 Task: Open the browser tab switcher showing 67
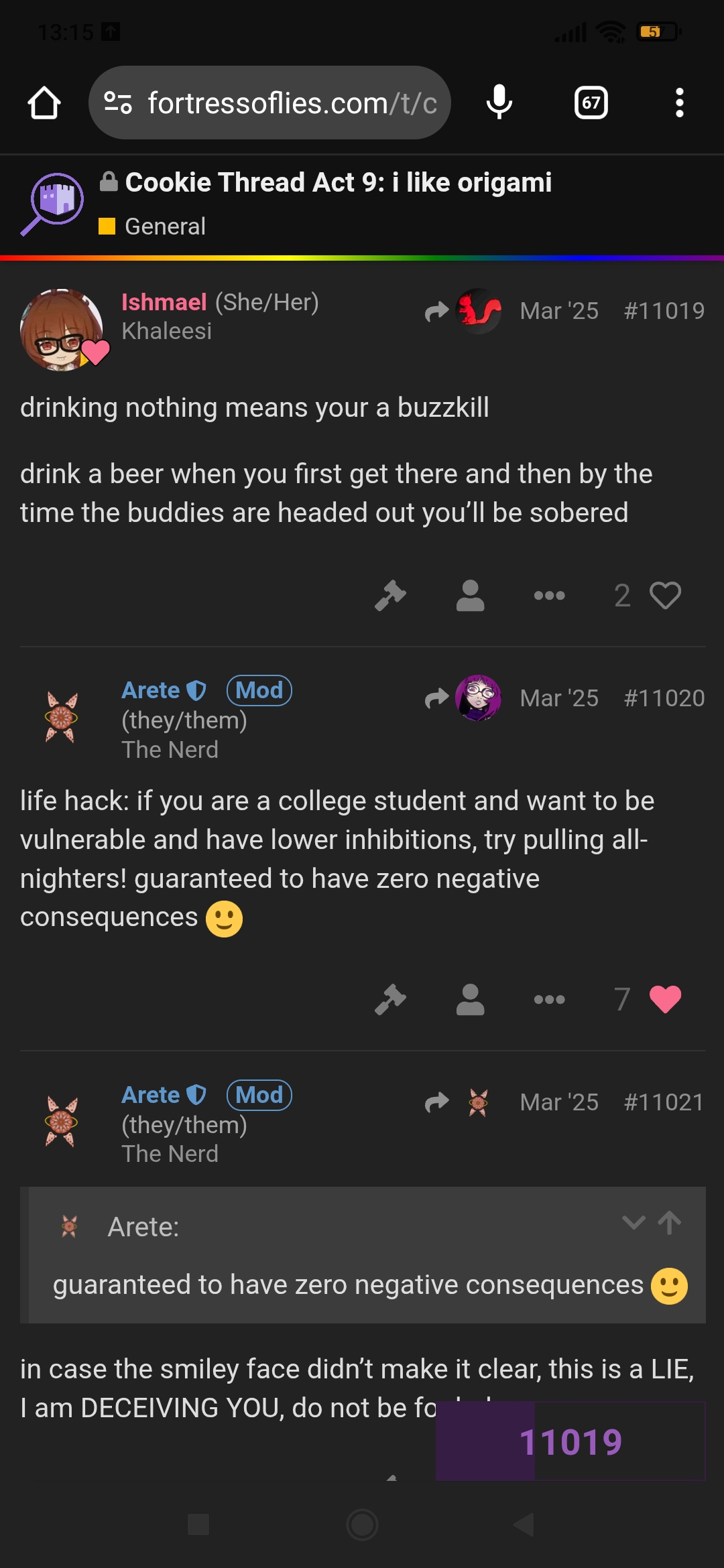click(591, 103)
